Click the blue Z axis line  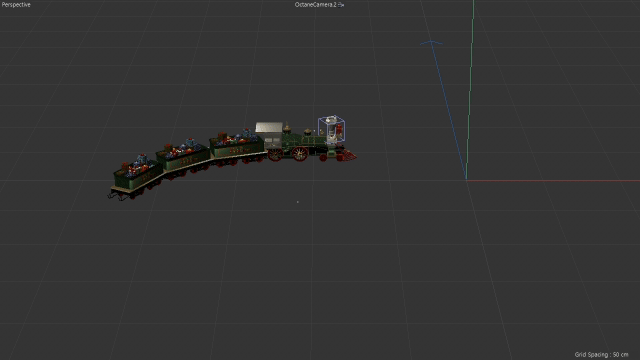pyautogui.click(x=449, y=110)
